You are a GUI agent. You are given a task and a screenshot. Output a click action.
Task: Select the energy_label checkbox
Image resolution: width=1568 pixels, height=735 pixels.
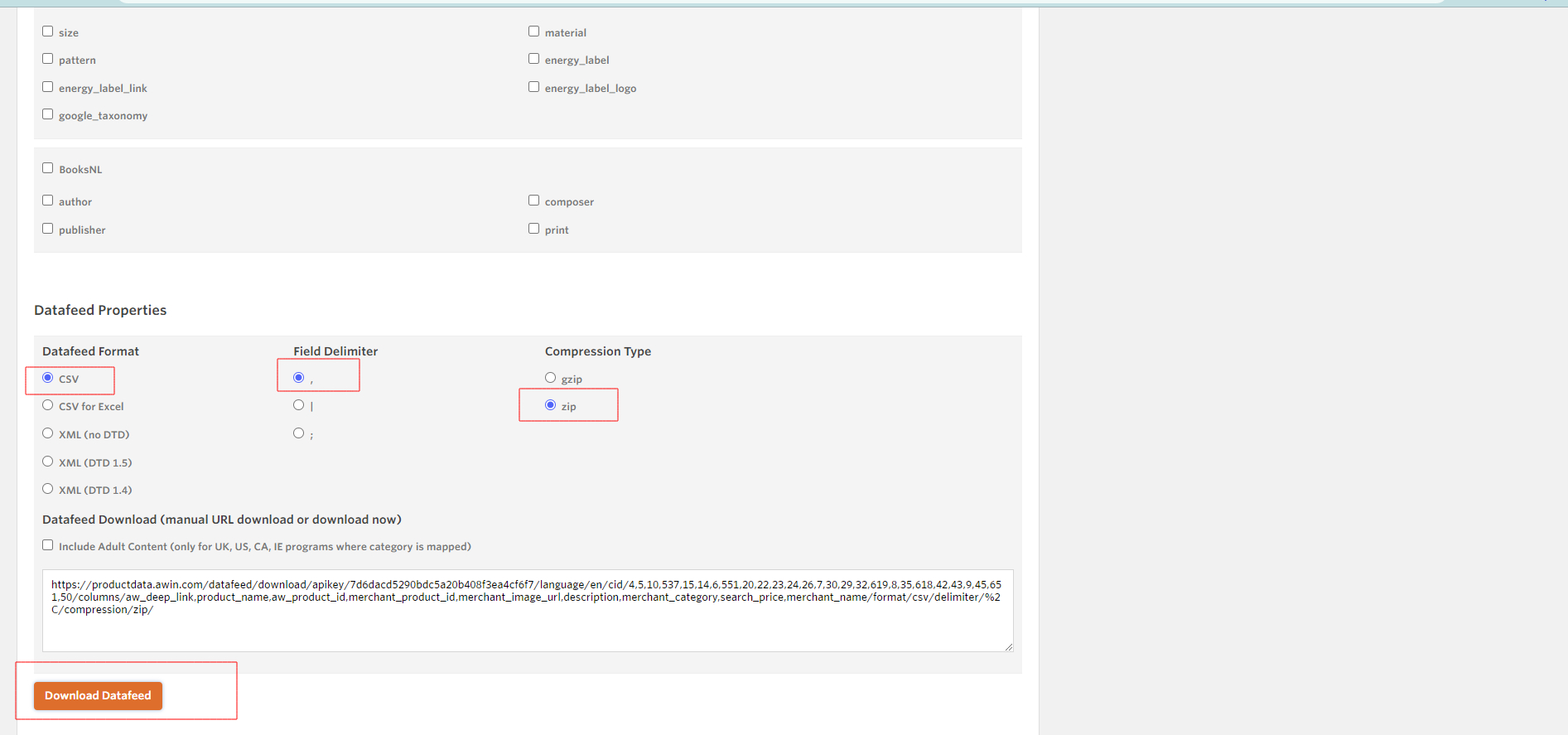534,59
